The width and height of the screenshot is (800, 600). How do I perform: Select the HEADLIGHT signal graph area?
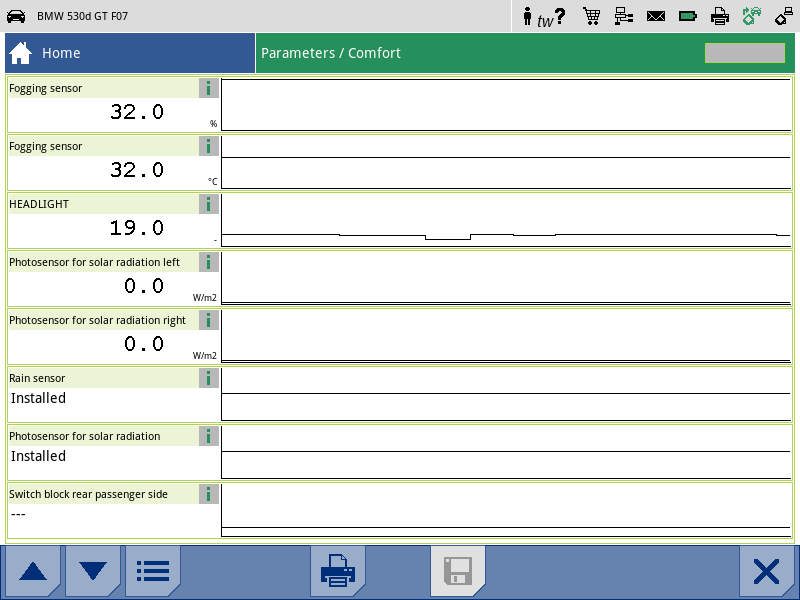[505, 219]
